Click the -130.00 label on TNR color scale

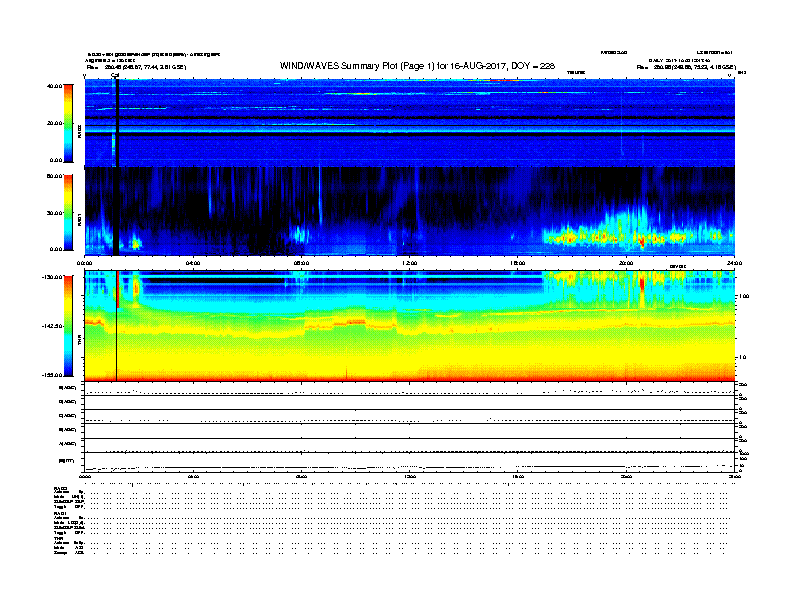(x=53, y=277)
